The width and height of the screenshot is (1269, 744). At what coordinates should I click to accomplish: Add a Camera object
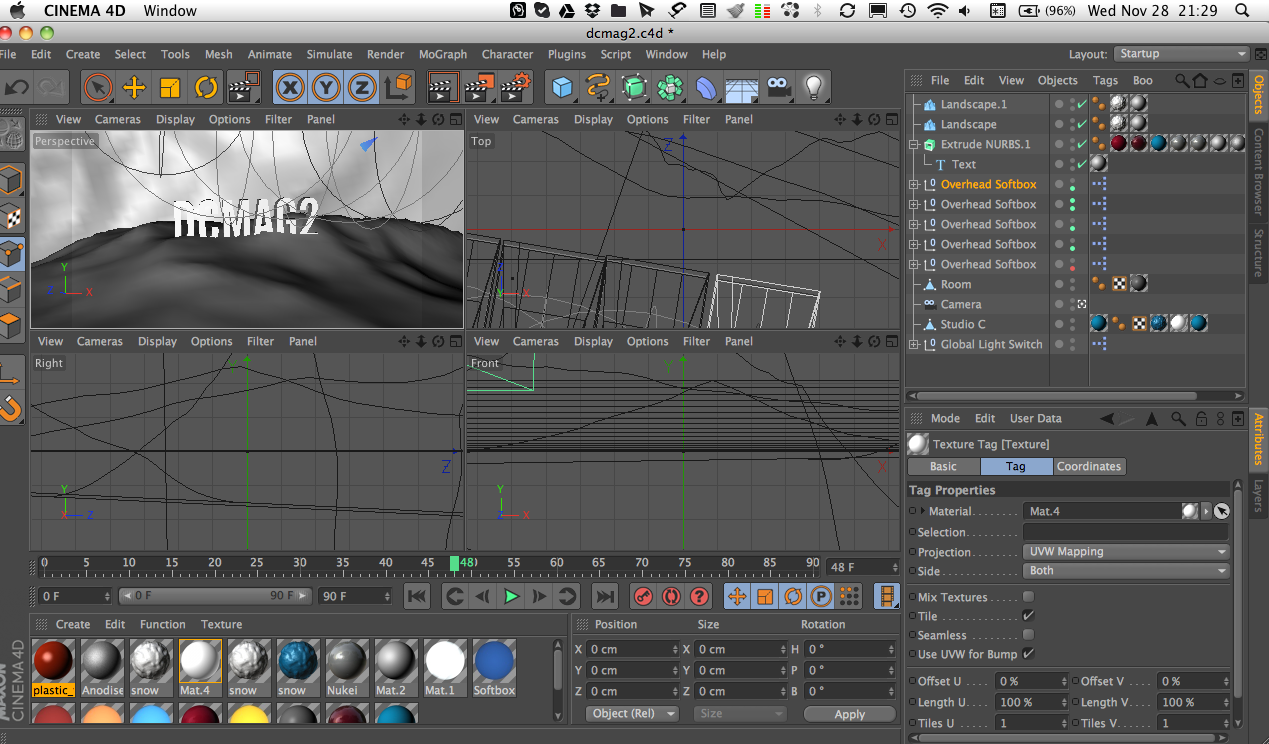point(778,87)
